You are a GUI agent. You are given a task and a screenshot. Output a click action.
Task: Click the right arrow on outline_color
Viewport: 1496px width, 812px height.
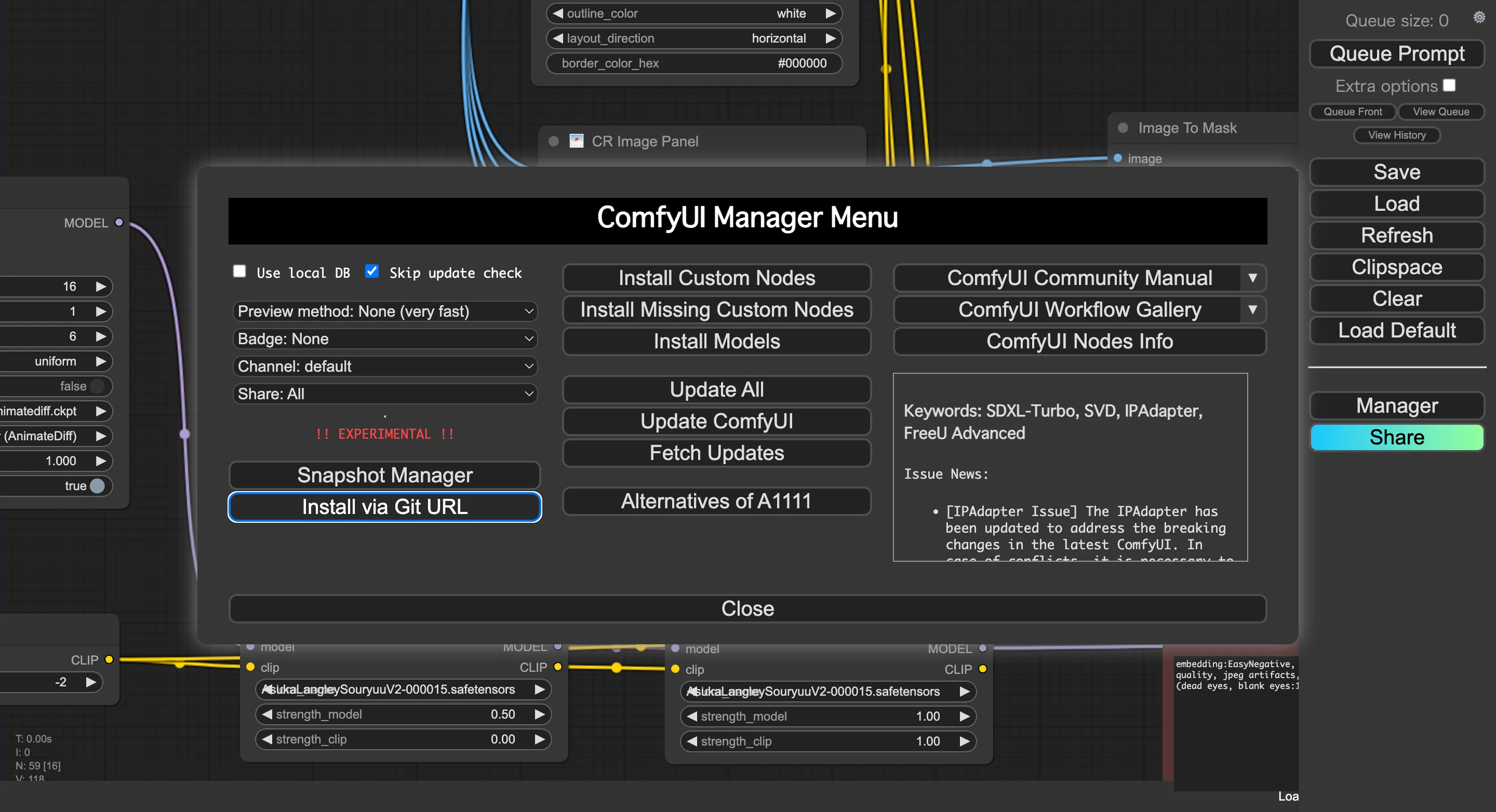point(831,13)
